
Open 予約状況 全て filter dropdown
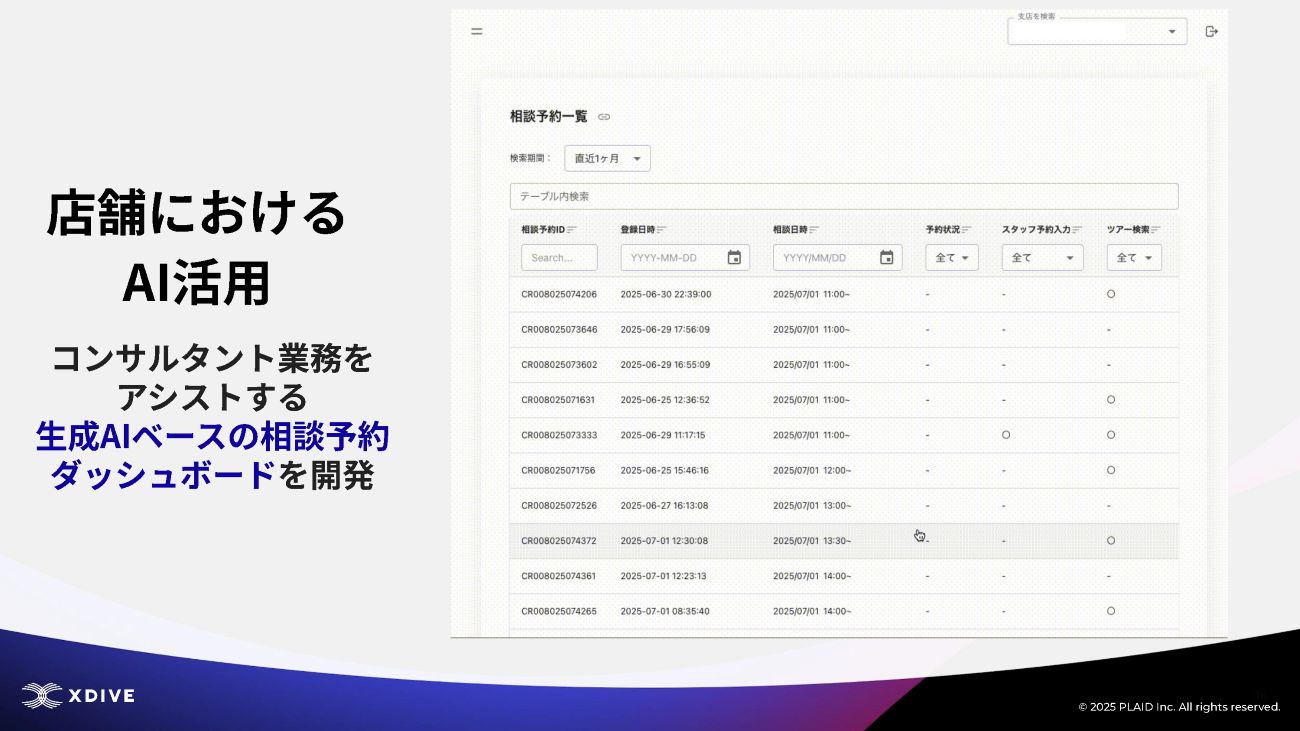tap(952, 257)
